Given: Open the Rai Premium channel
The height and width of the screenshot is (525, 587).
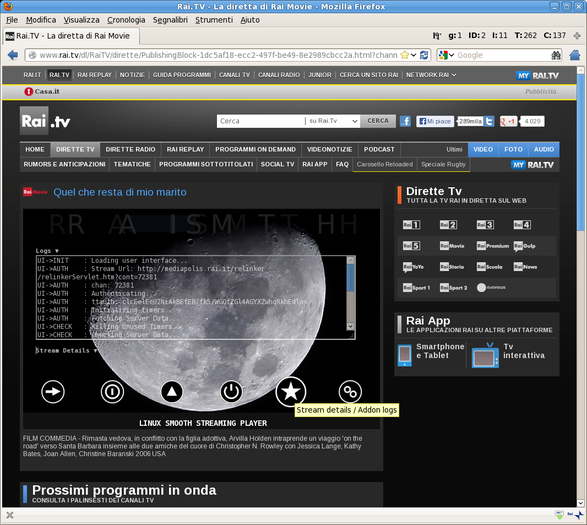Looking at the screenshot, I should tap(493, 246).
